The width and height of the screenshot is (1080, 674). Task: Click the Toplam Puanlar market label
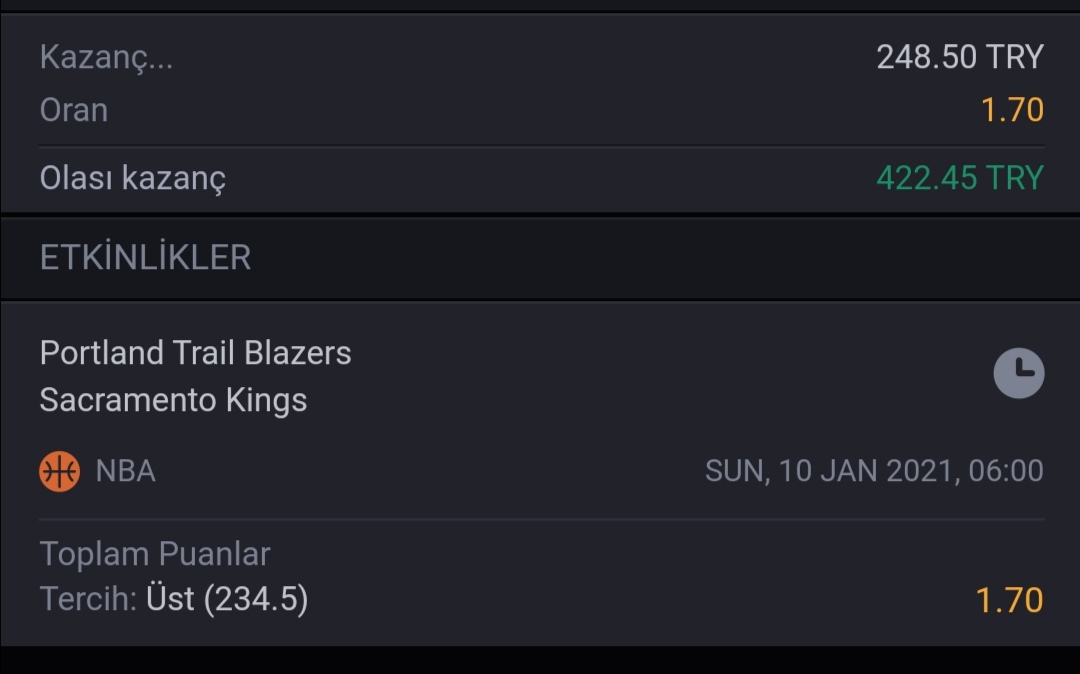(155, 554)
